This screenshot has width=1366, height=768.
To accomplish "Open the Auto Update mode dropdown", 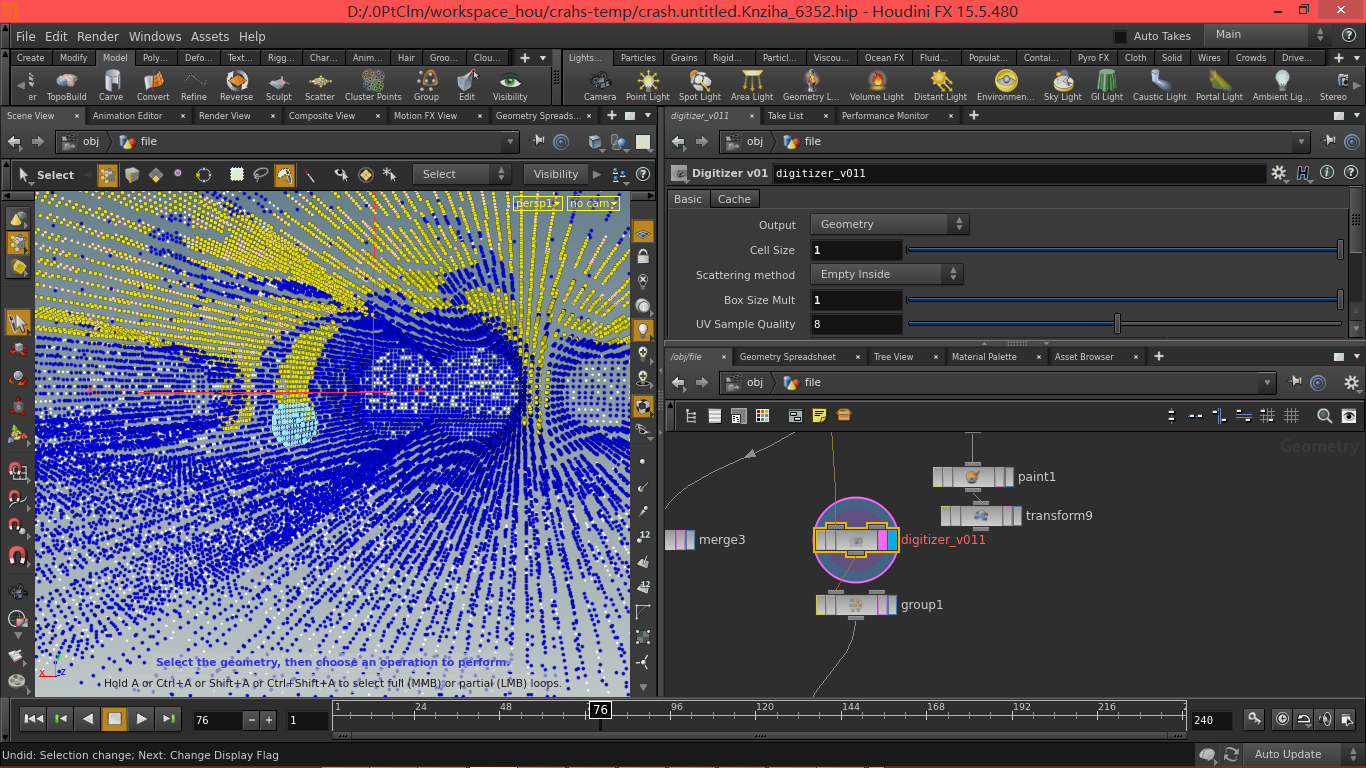I will point(1295,755).
